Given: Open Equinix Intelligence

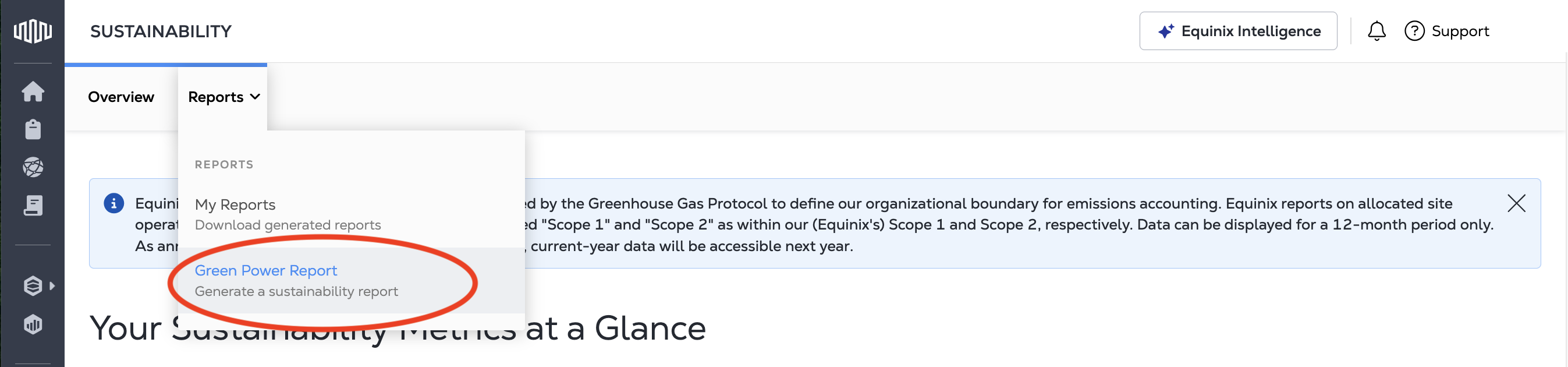Looking at the screenshot, I should 1237,31.
